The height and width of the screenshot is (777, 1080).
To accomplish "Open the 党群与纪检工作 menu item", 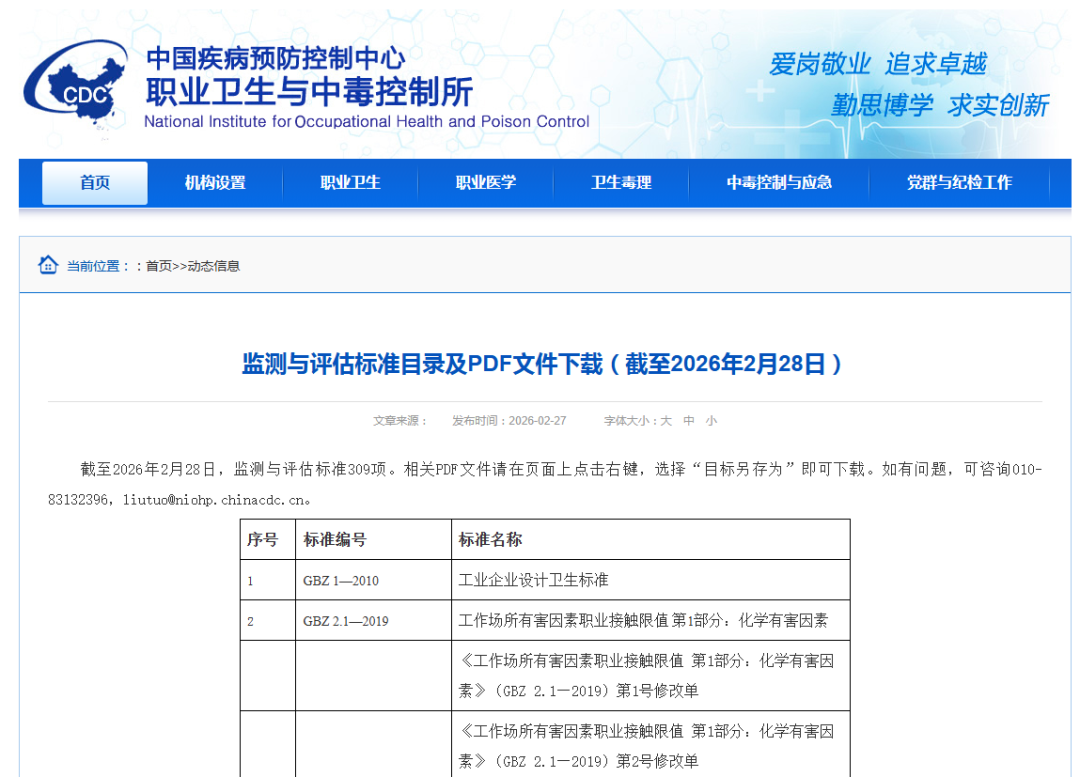I will coord(959,183).
